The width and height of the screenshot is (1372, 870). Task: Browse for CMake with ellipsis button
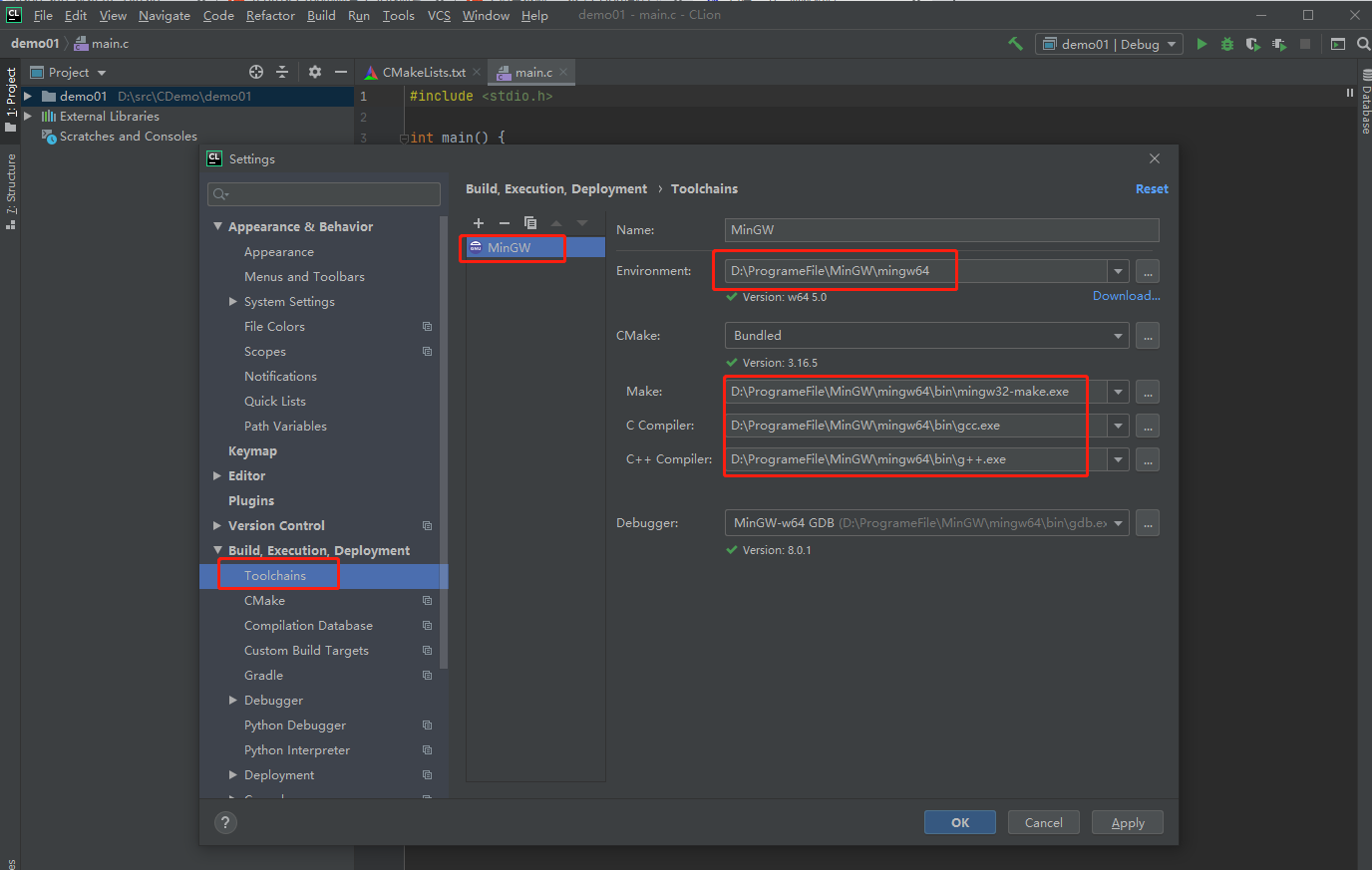[x=1148, y=336]
